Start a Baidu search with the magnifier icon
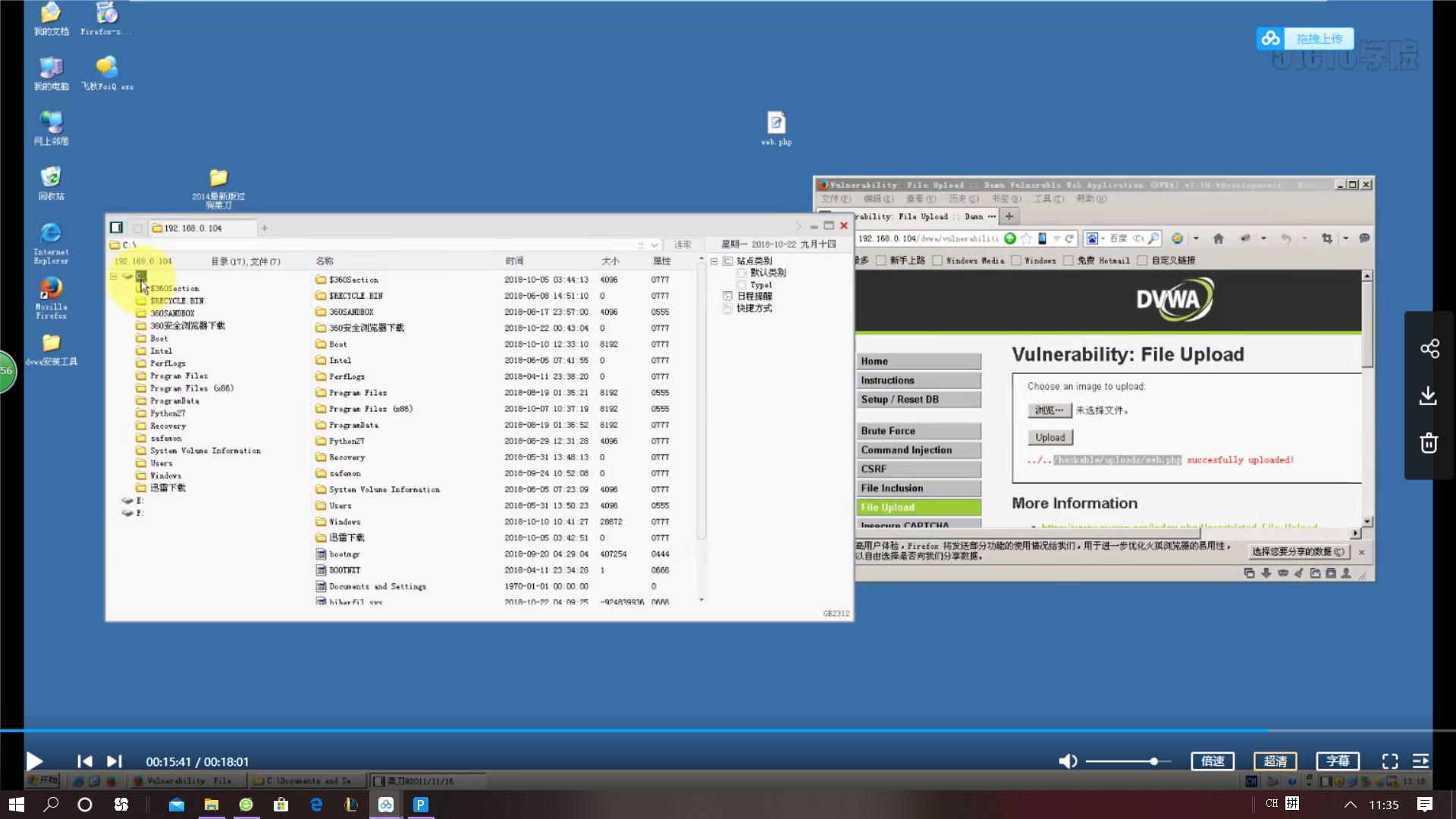The image size is (1456, 819). (1153, 238)
